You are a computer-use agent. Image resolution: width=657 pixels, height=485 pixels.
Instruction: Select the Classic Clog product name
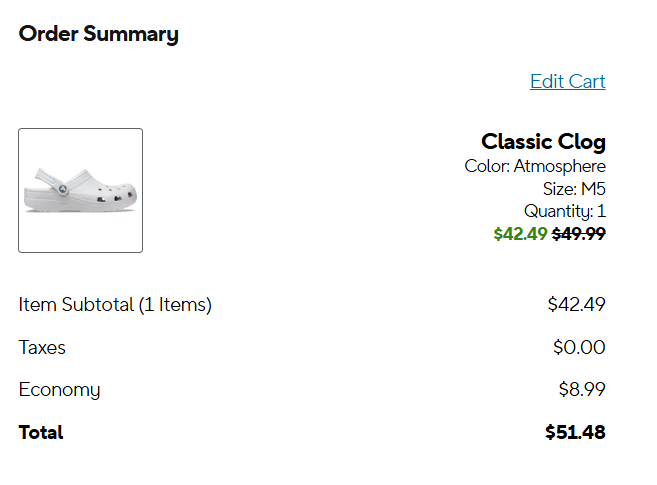[x=543, y=142]
